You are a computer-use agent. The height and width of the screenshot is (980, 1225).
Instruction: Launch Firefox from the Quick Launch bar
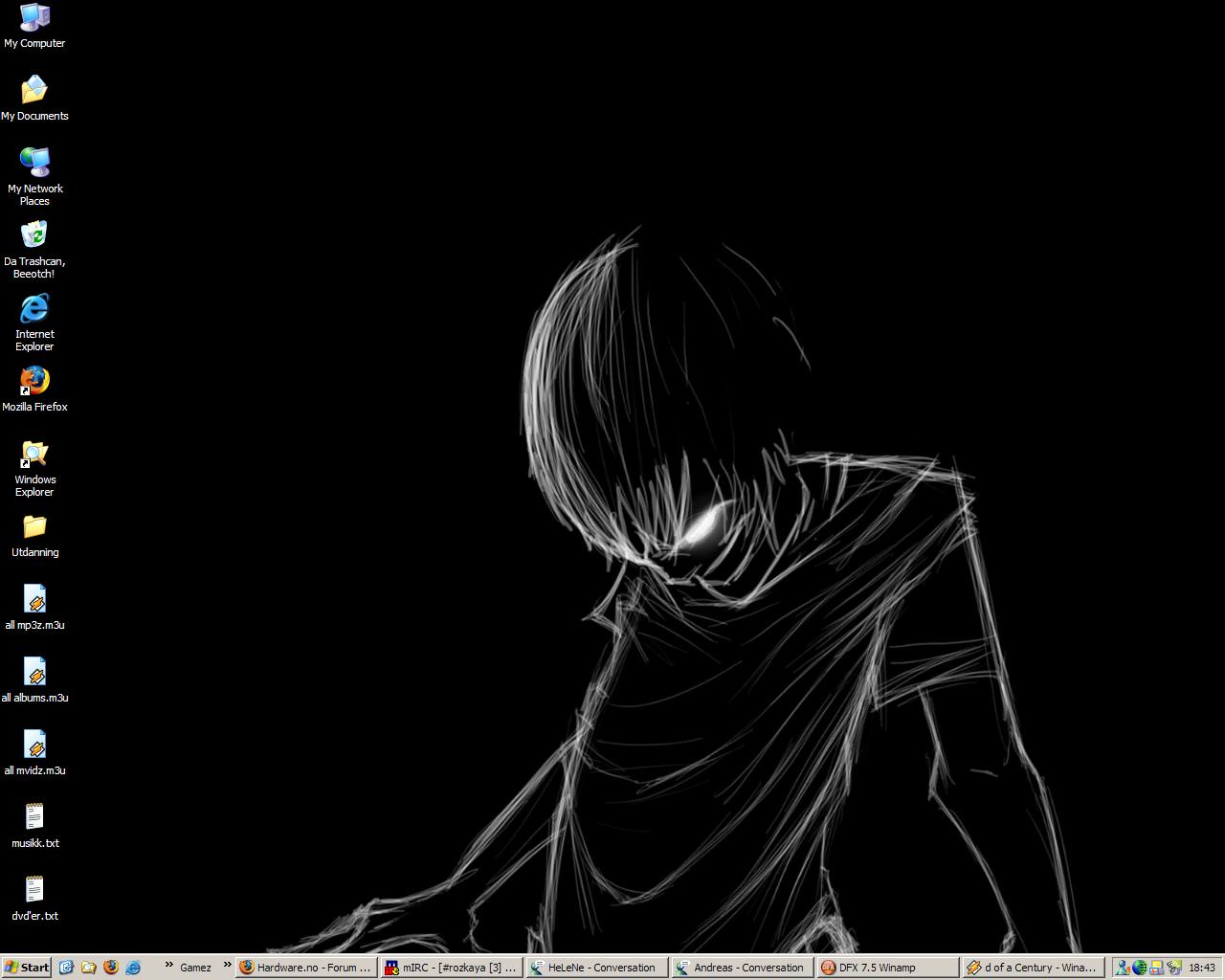pos(110,968)
